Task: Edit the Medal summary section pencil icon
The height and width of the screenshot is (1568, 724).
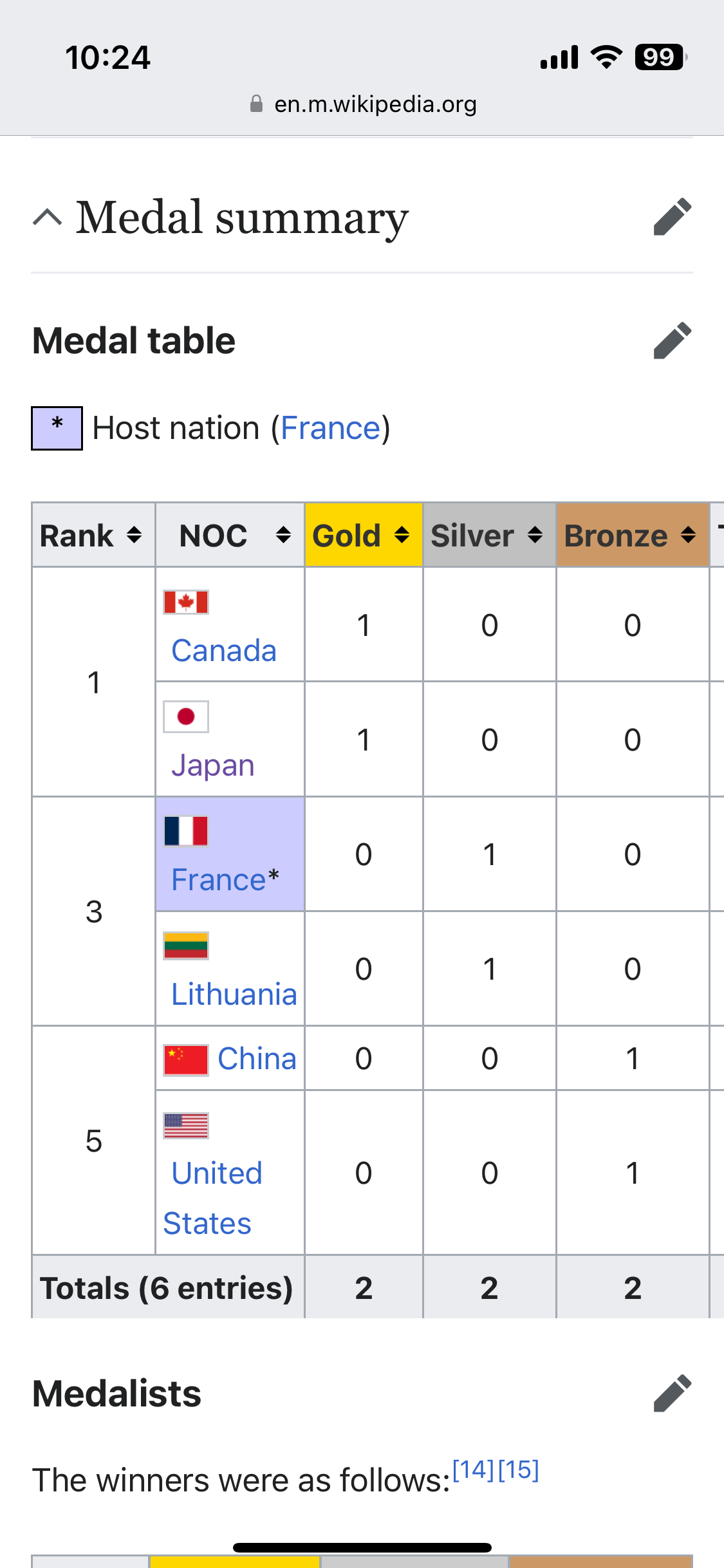Action: pos(672,217)
